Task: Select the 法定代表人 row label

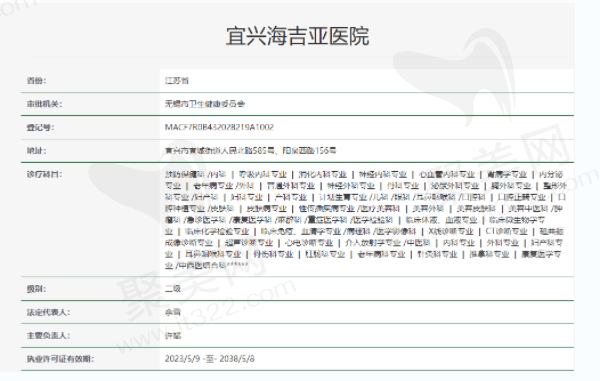Action: pyautogui.click(x=48, y=312)
